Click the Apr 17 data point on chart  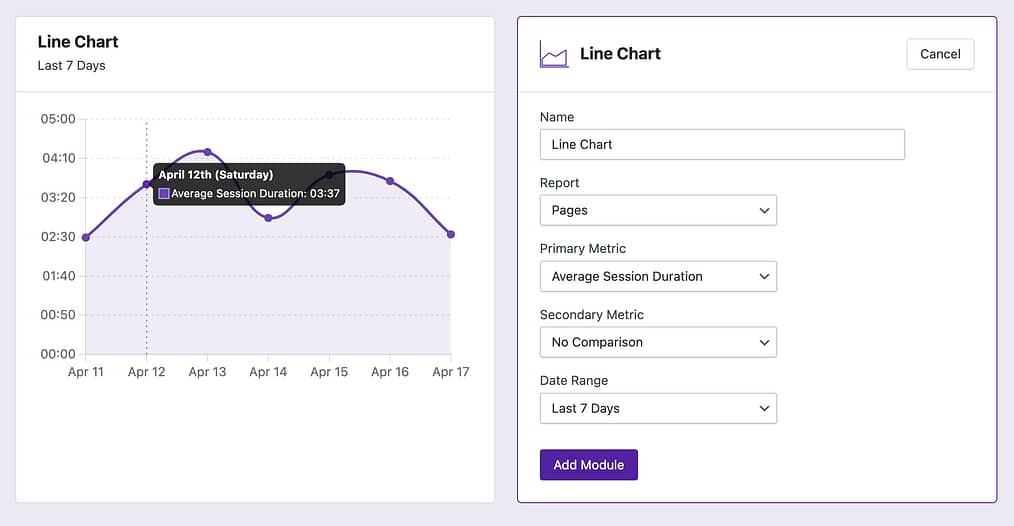[451, 234]
